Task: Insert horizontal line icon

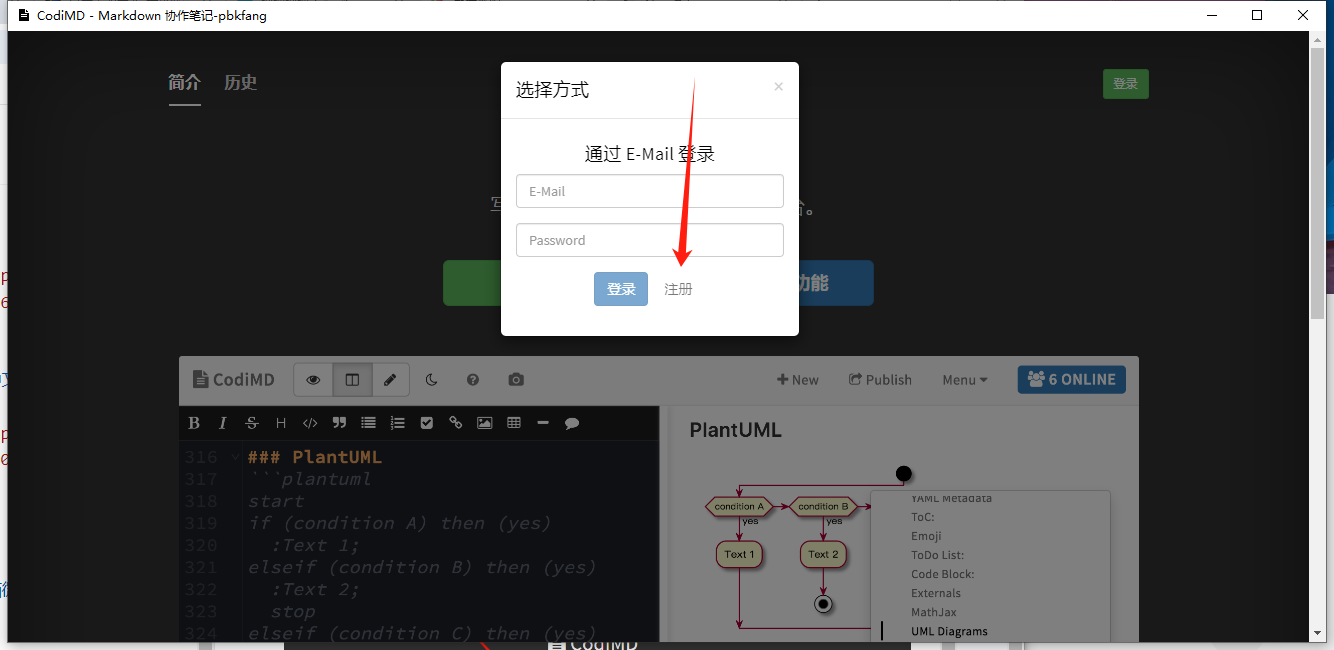Action: (543, 423)
